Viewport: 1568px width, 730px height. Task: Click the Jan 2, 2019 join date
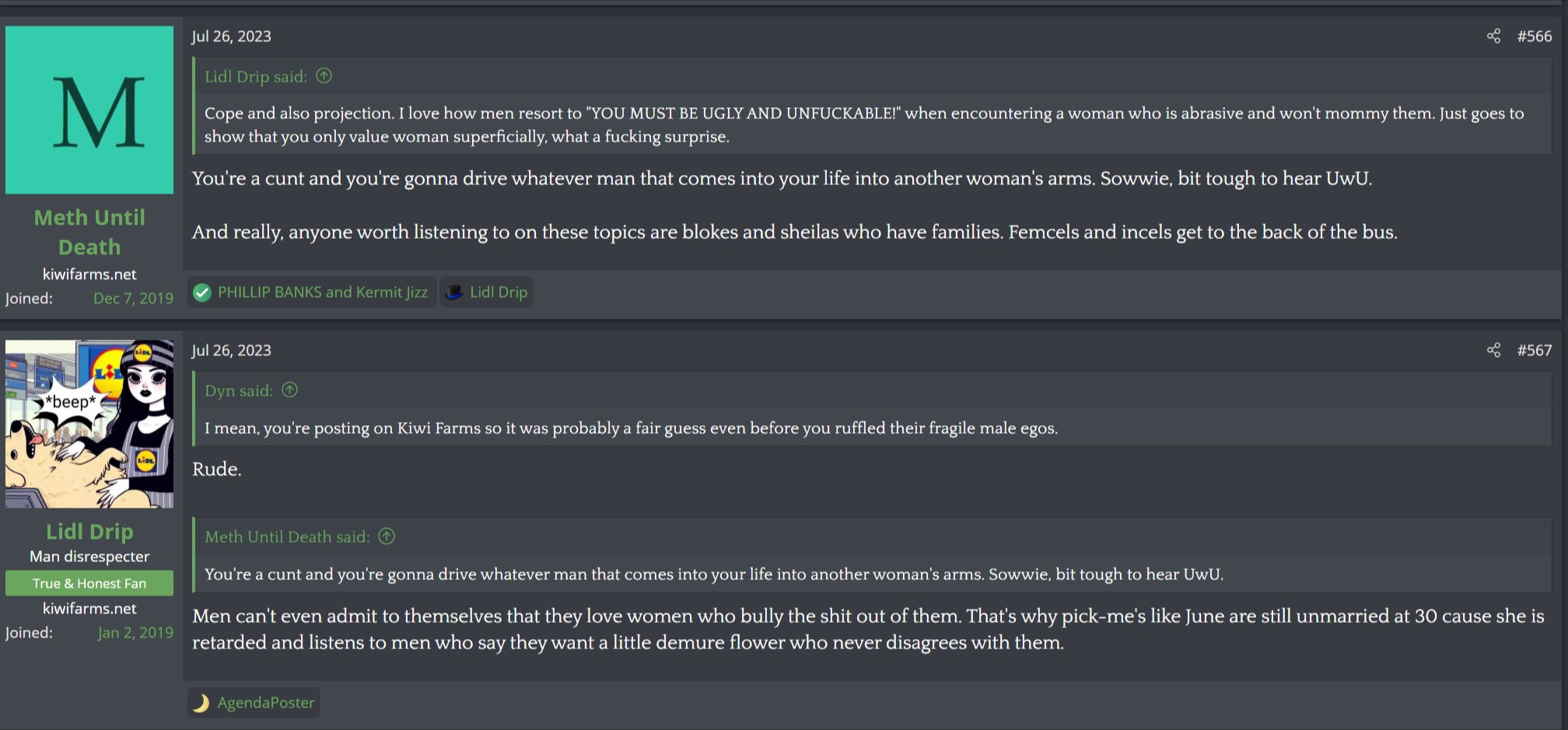pyautogui.click(x=135, y=633)
